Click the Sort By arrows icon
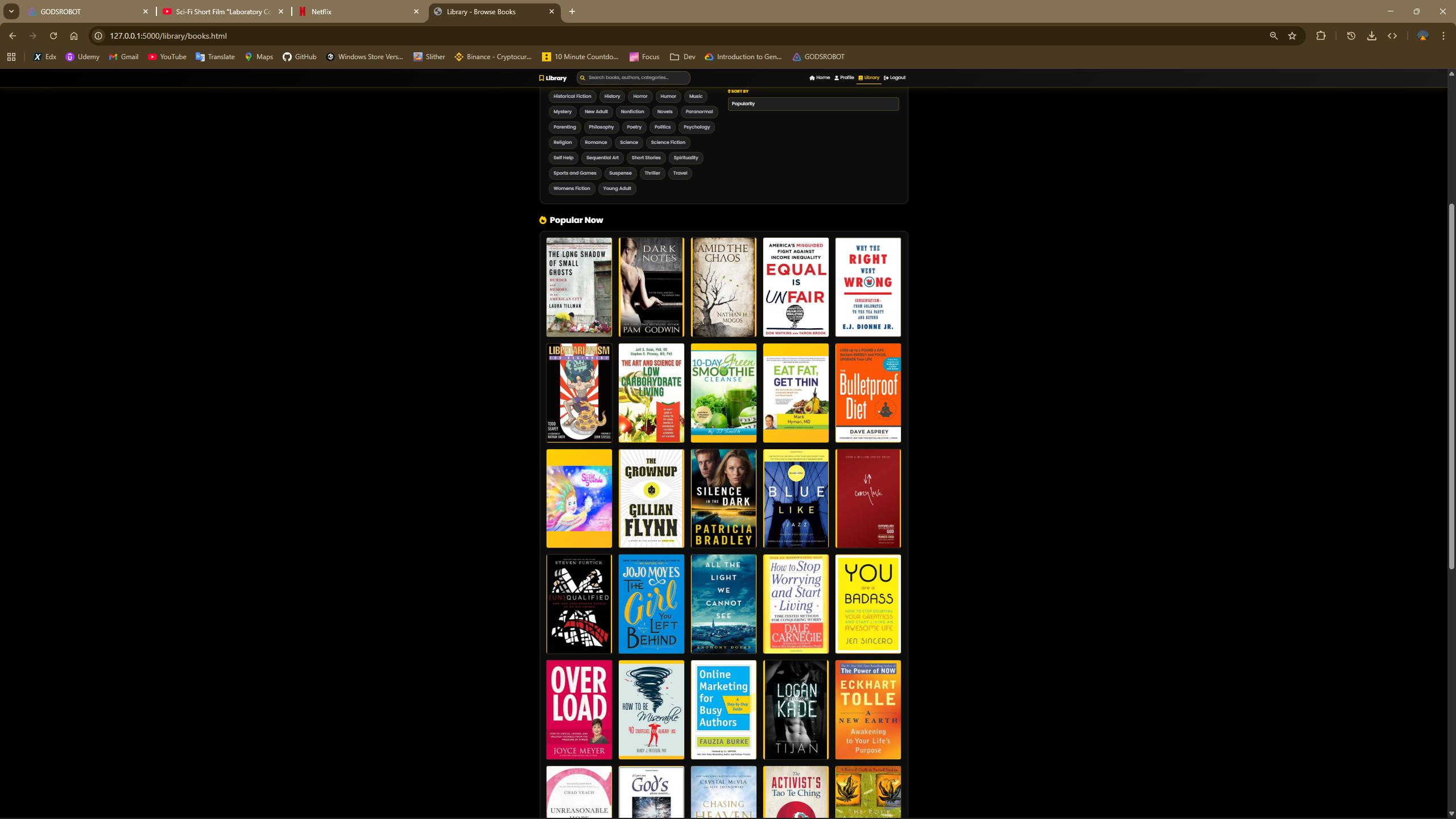 pyautogui.click(x=729, y=91)
